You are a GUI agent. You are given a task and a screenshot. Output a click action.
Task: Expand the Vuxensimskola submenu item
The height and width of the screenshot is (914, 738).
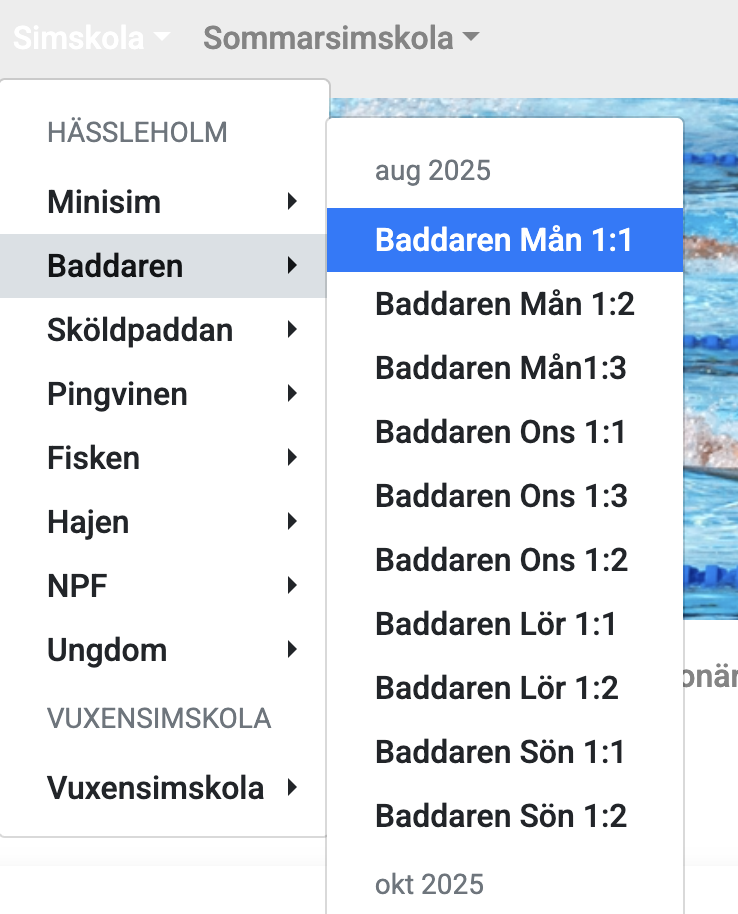[165, 788]
